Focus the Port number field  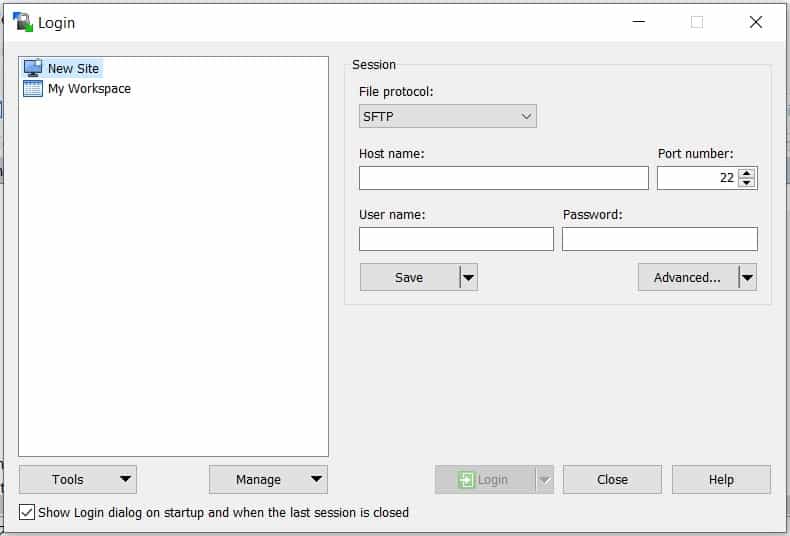697,178
